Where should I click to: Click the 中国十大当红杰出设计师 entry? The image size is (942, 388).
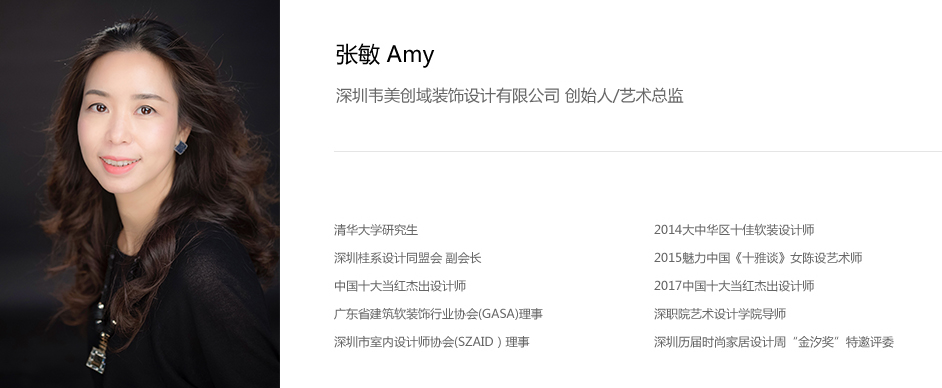(x=400, y=286)
